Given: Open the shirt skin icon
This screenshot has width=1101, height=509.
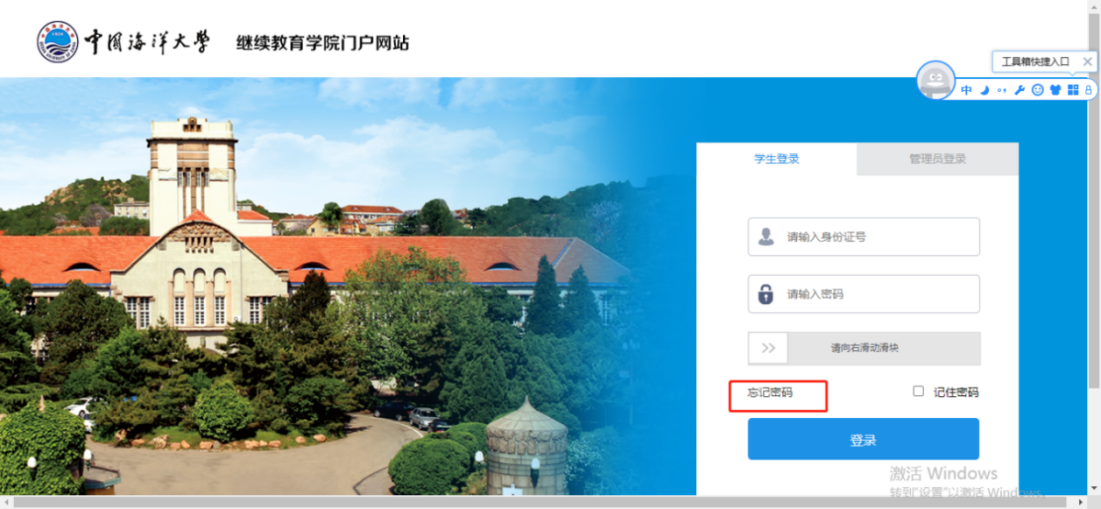Looking at the screenshot, I should click(1055, 90).
